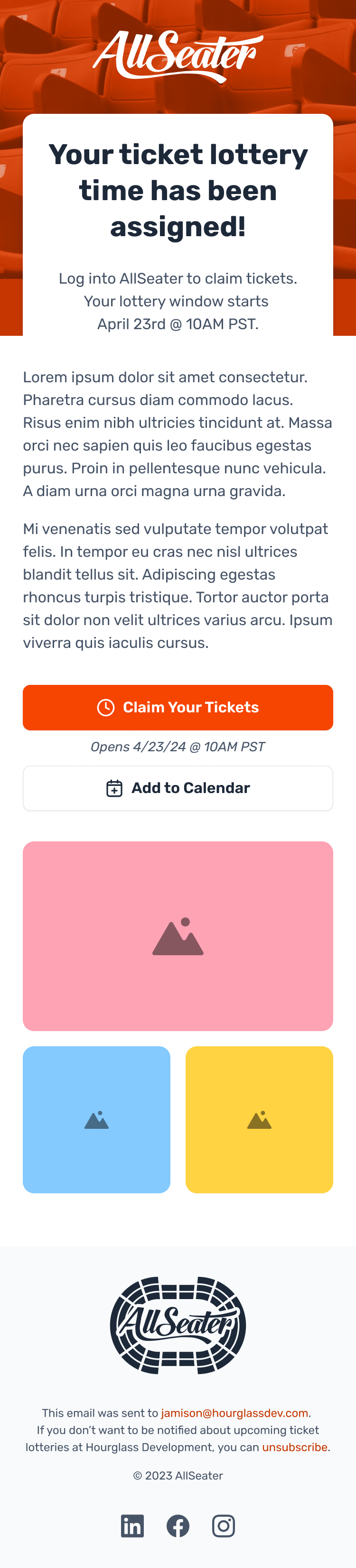Click mountain icon in blue image placeholder
This screenshot has height=1568, width=356.
97,1120
